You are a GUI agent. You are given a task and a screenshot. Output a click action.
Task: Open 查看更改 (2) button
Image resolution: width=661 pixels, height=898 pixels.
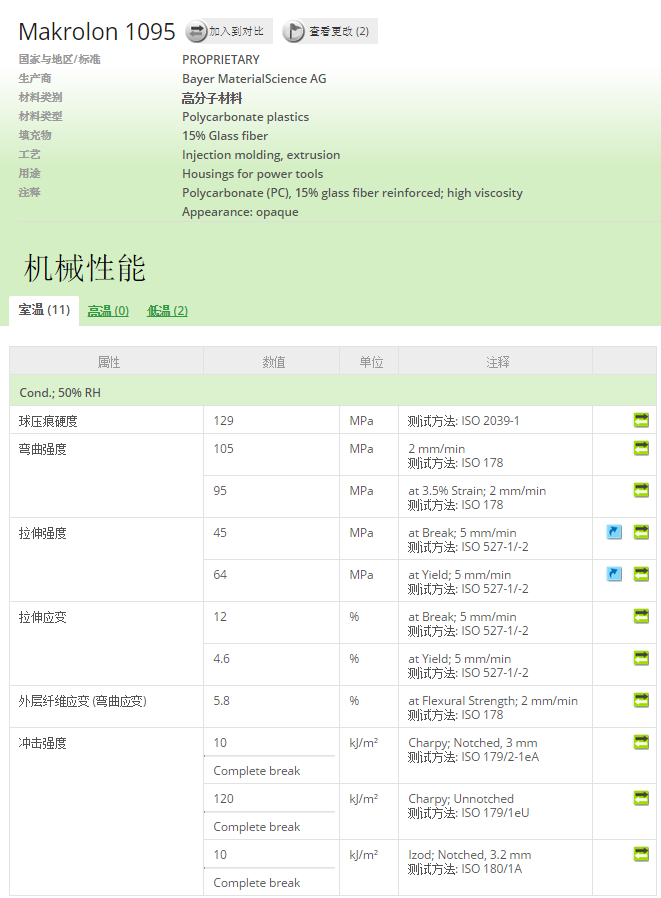coord(329,32)
